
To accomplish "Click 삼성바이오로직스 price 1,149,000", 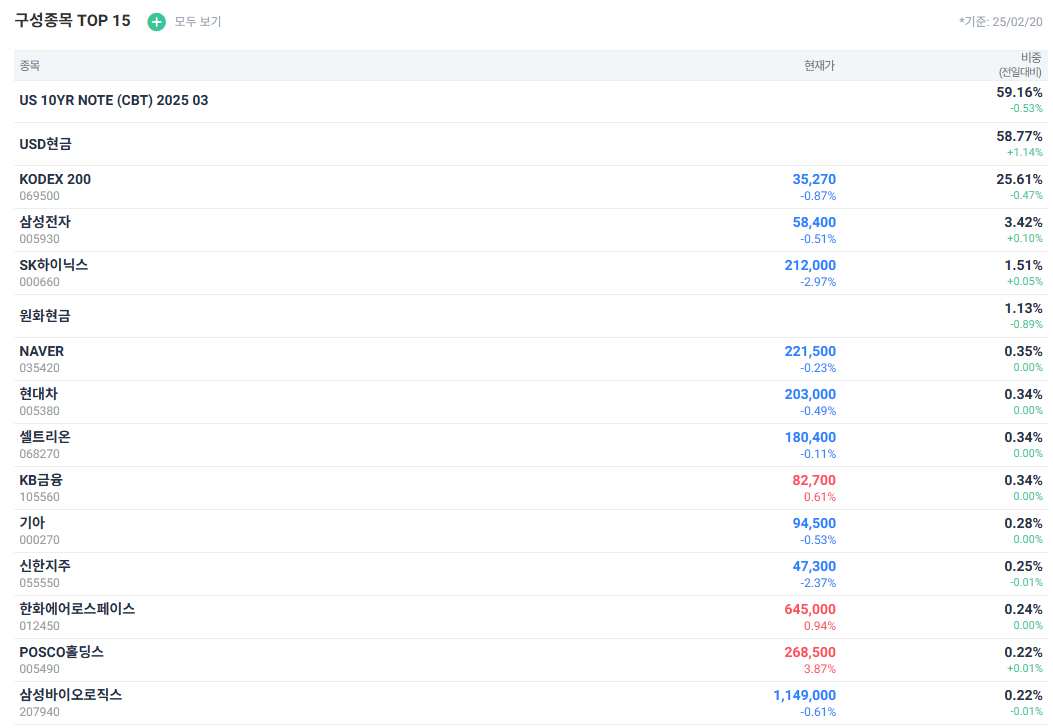I will point(805,695).
